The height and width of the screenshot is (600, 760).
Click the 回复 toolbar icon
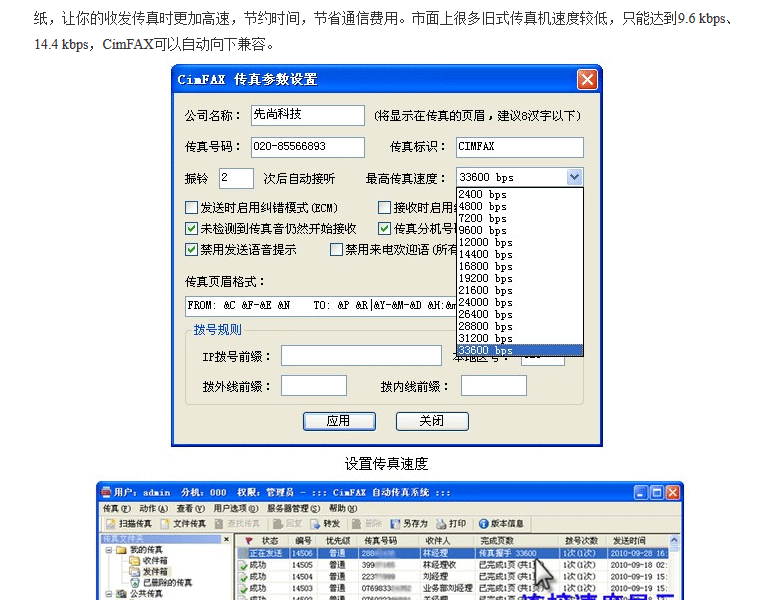tap(278, 523)
